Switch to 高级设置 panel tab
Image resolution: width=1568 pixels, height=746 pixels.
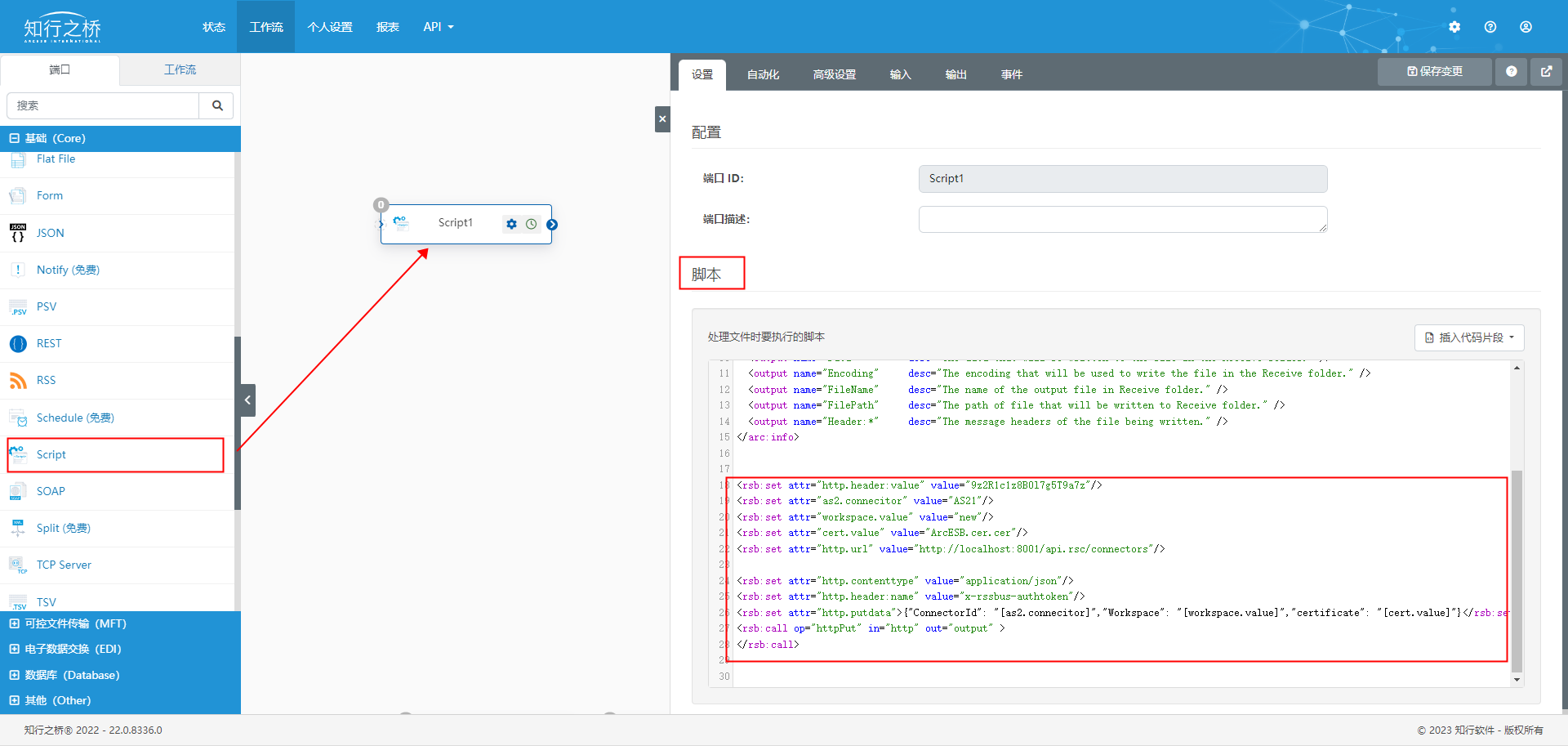[x=835, y=74]
